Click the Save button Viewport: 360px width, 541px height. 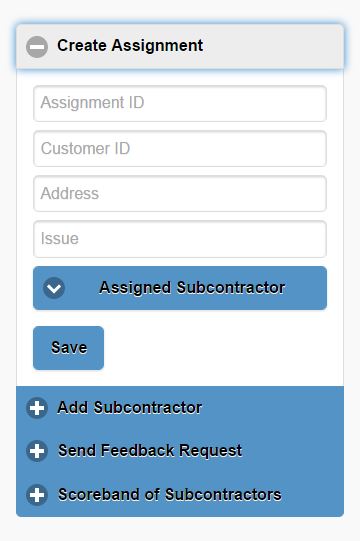point(68,348)
